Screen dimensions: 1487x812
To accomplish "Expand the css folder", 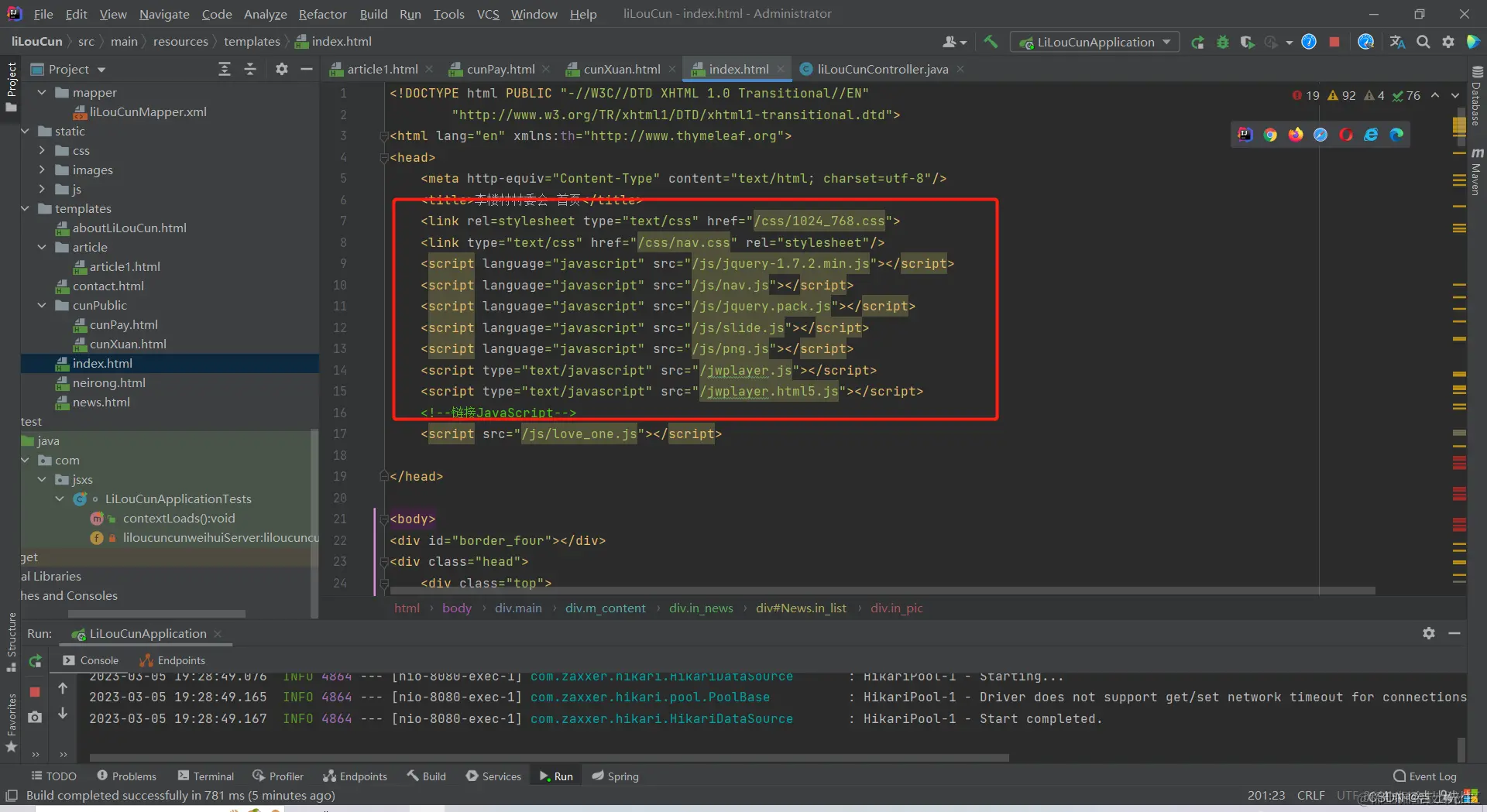I will click(x=42, y=150).
